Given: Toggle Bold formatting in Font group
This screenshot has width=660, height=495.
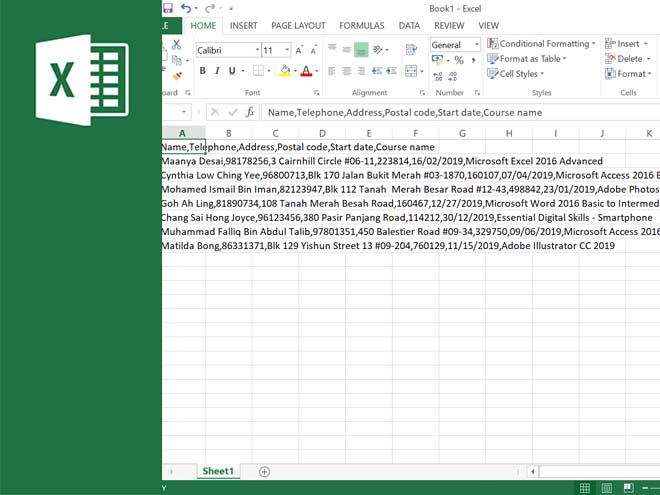Looking at the screenshot, I should click(x=202, y=71).
